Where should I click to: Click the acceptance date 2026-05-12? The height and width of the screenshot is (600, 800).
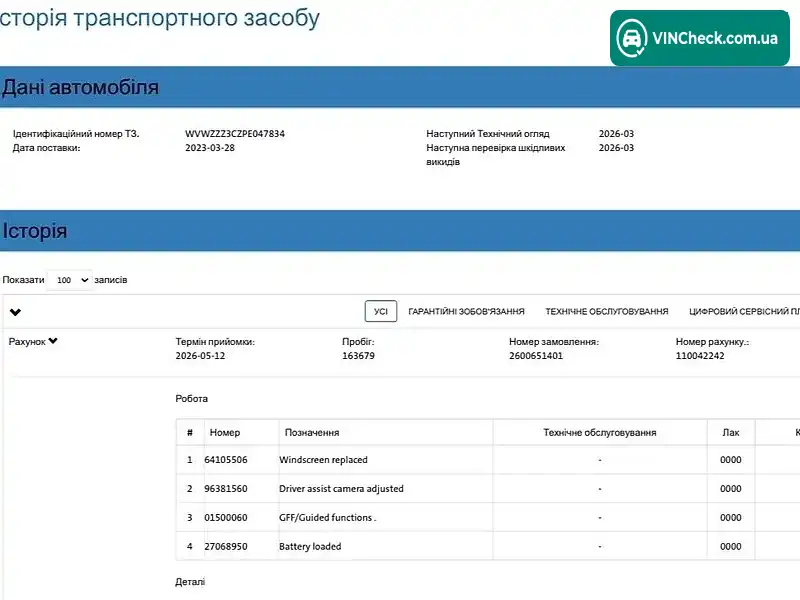pyautogui.click(x=200, y=356)
